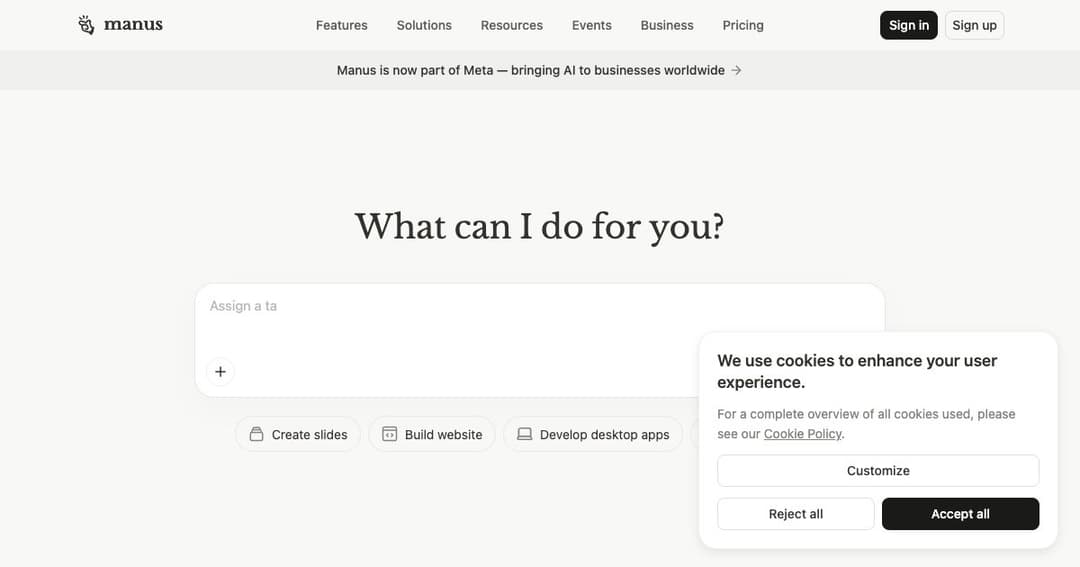Reject all cookies
1080x567 pixels.
796,514
